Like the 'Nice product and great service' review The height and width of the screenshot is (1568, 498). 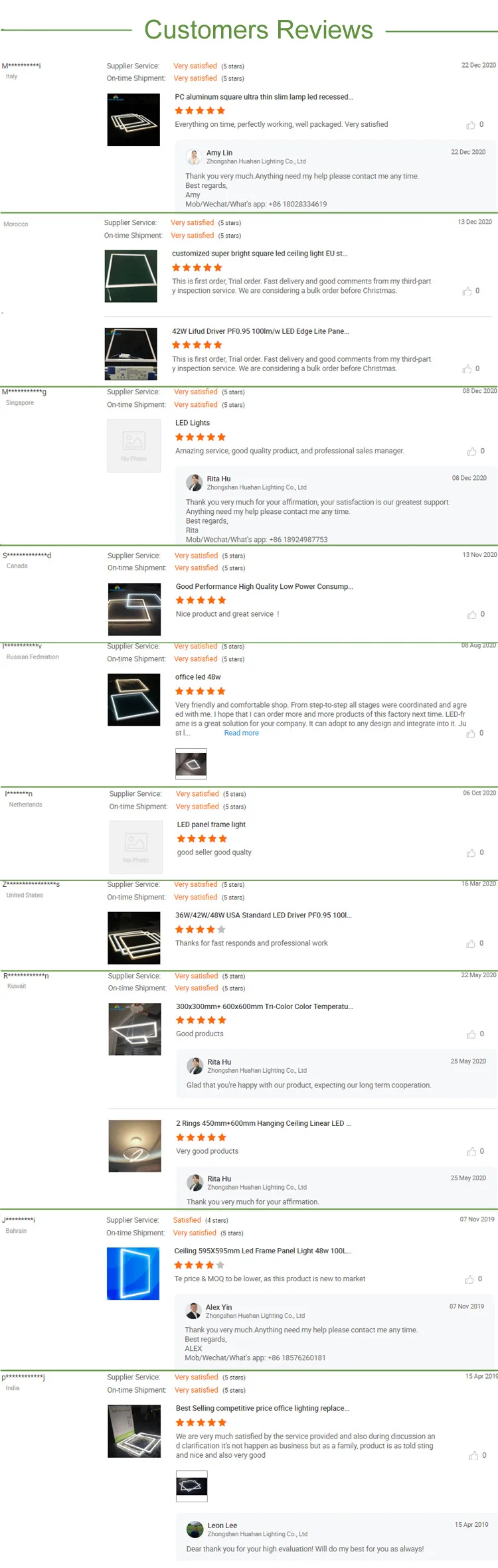coord(471,615)
